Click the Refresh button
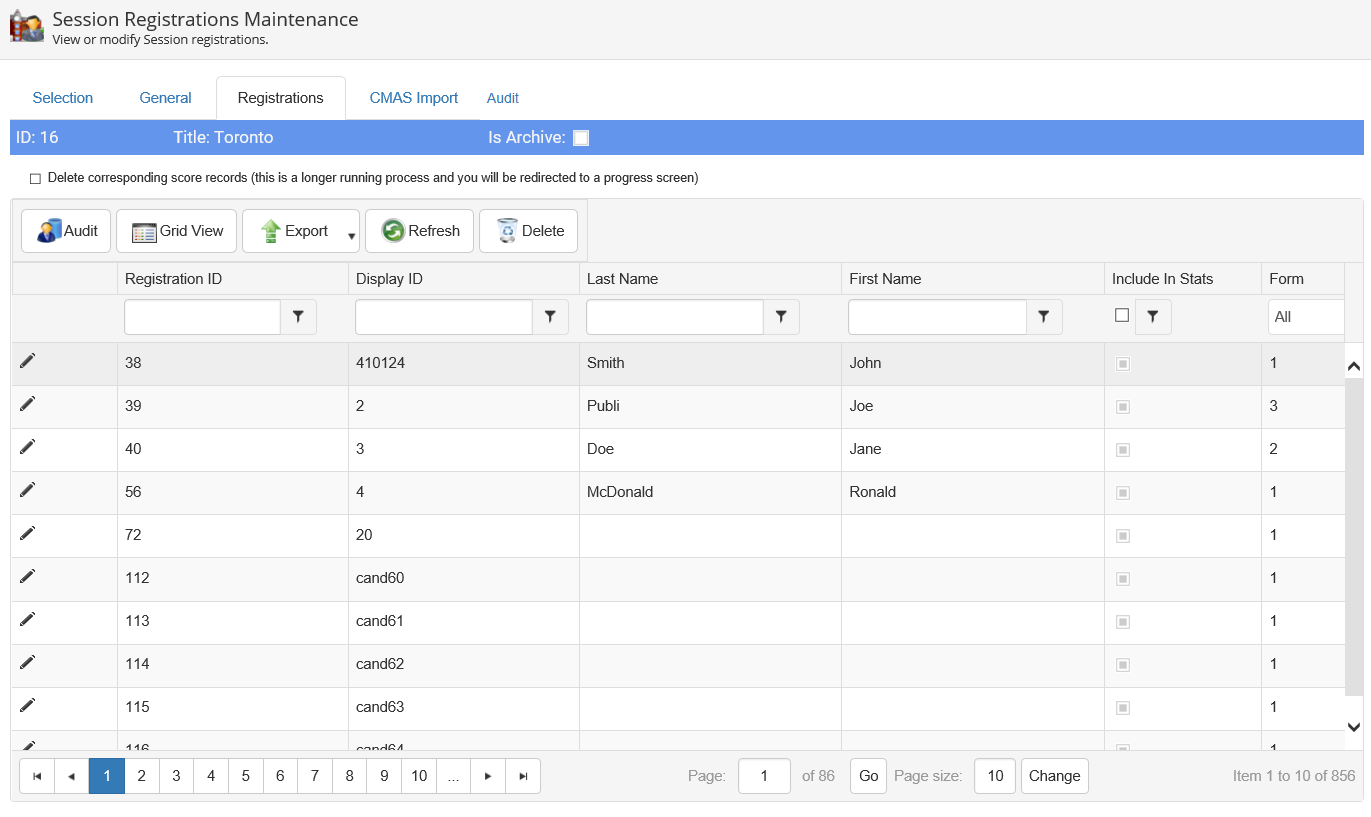This screenshot has height=817, width=1371. tap(420, 231)
